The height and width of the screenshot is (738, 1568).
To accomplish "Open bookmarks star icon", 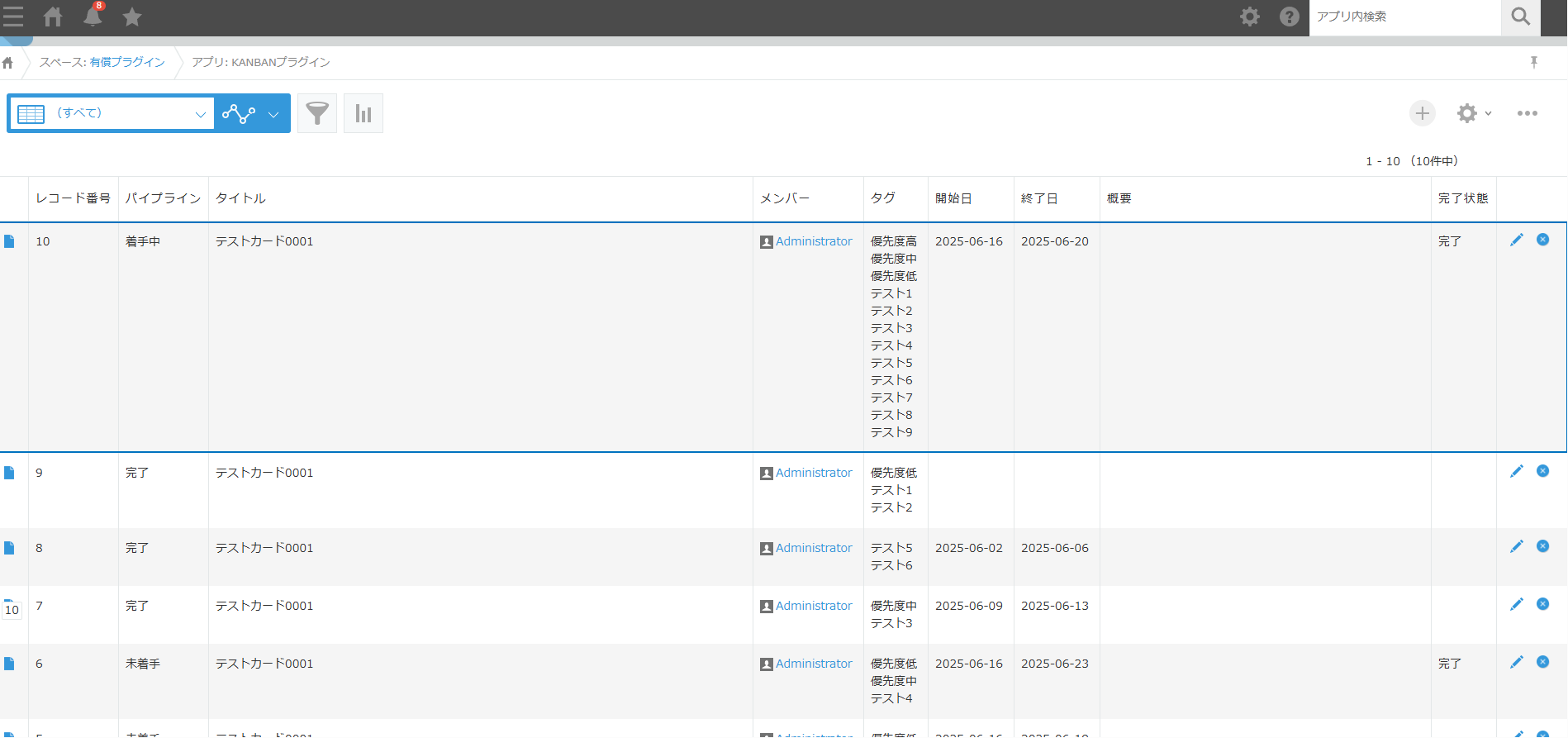I will [x=132, y=17].
